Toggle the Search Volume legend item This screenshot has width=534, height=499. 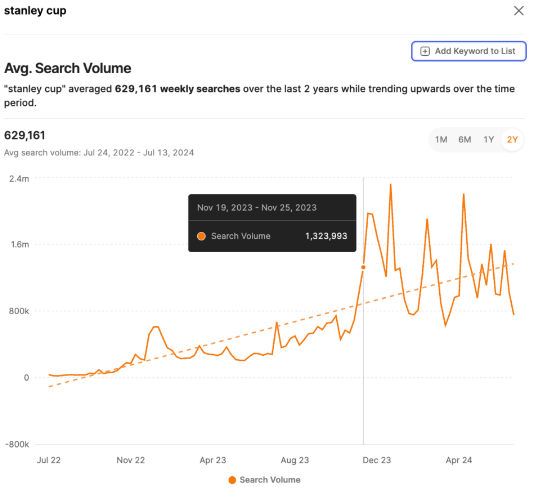(265, 480)
